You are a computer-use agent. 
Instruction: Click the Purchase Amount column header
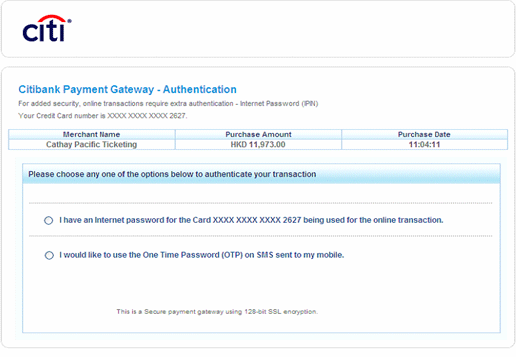pos(258,134)
